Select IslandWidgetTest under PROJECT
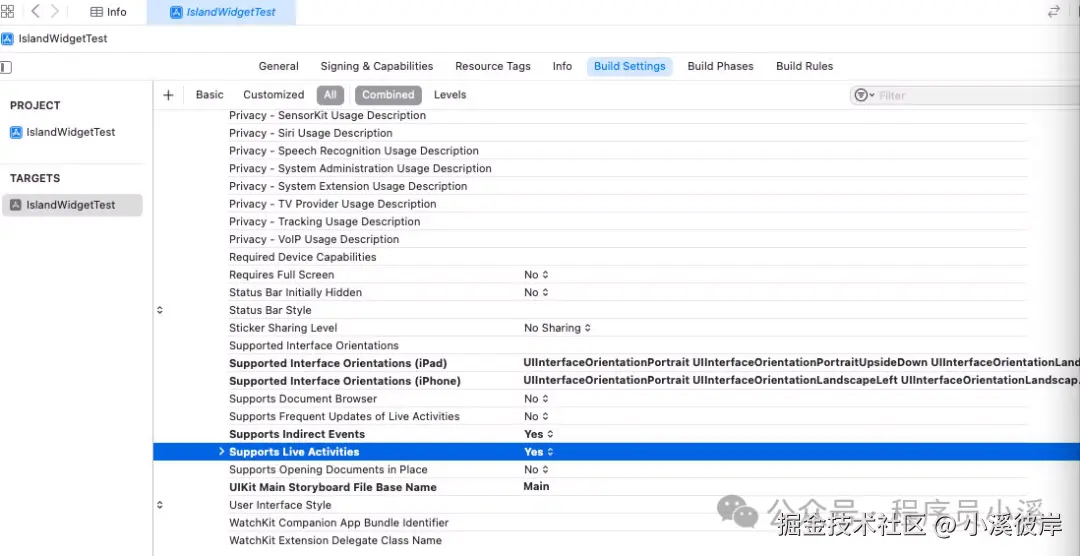This screenshot has height=556, width=1080. pyautogui.click(x=71, y=132)
